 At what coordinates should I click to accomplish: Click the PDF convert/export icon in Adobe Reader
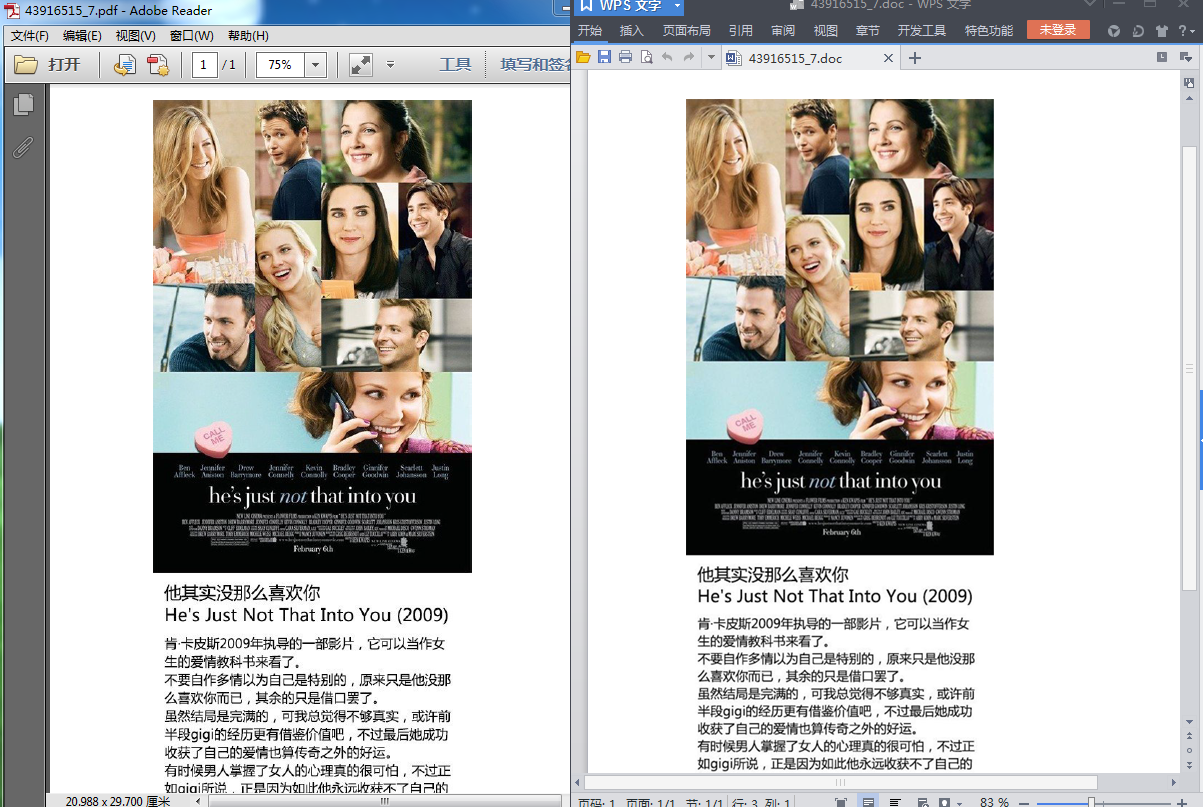[x=125, y=65]
